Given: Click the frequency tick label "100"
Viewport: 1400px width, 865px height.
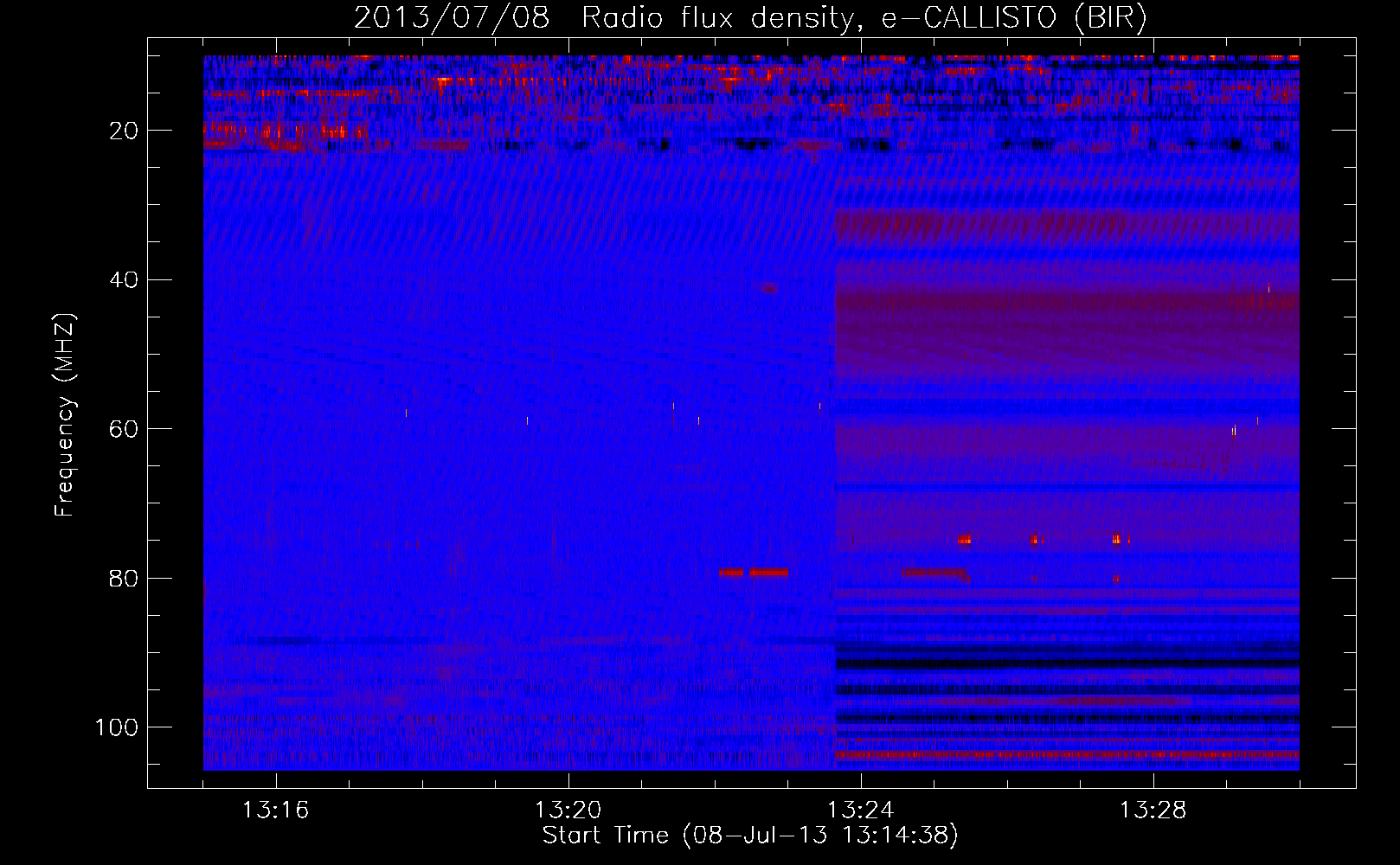Looking at the screenshot, I should 117,727.
